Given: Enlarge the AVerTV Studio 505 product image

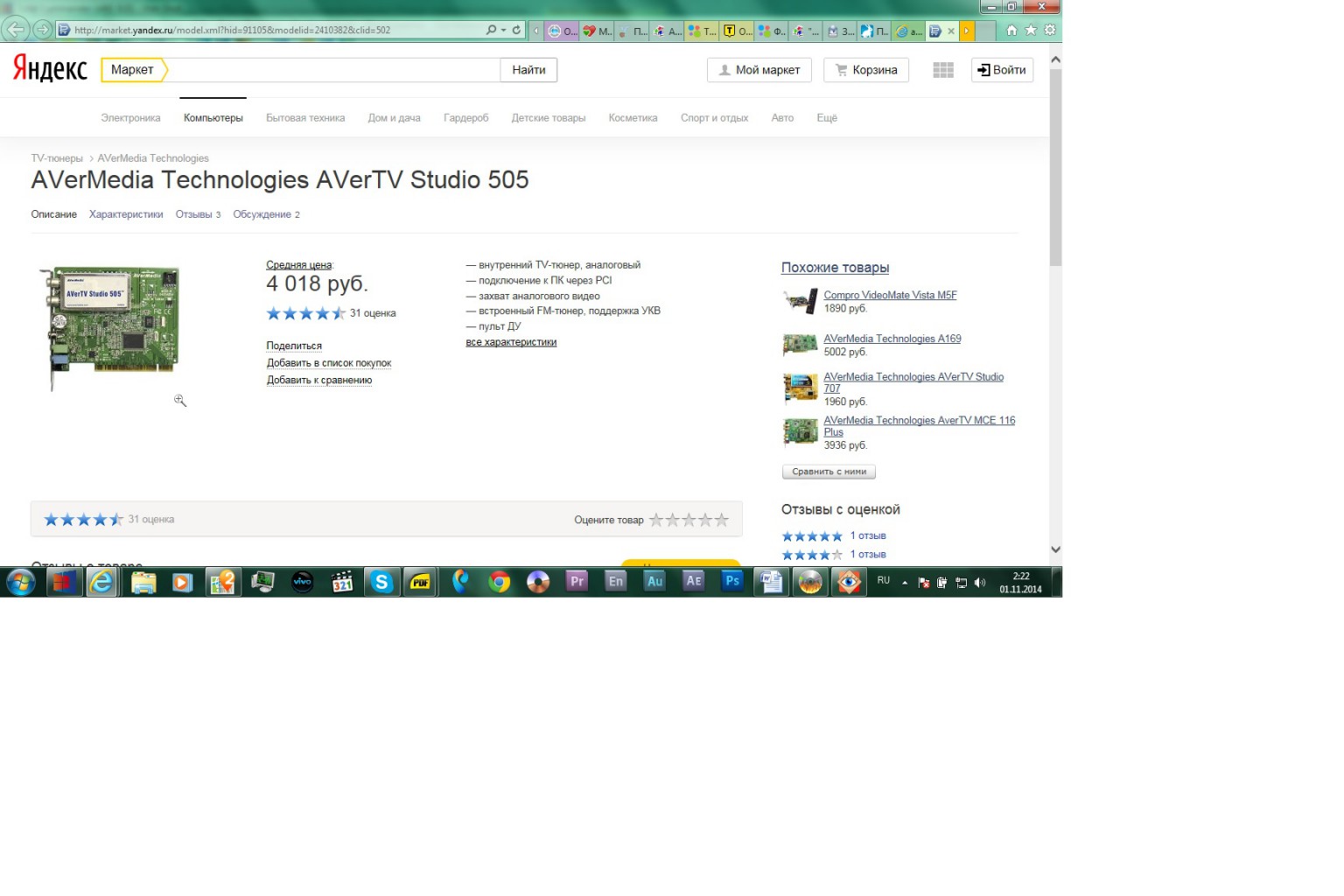Looking at the screenshot, I should point(111,328).
